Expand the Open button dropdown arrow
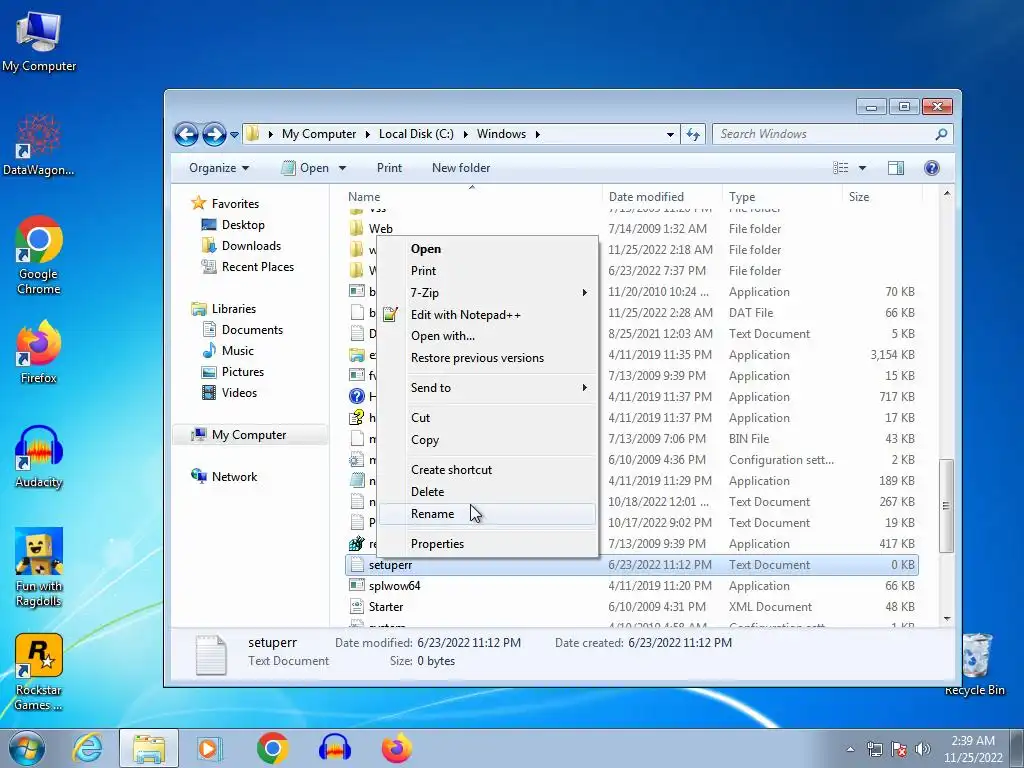Screen dimensions: 1024x768 pos(342,168)
